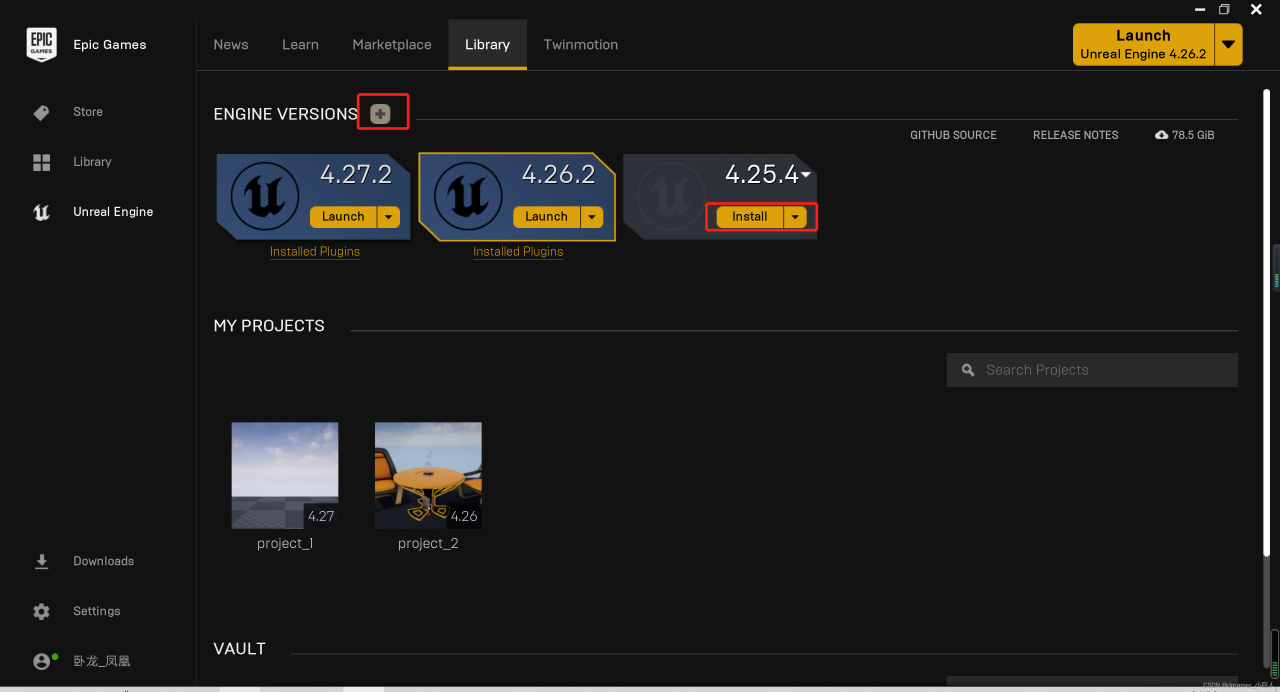Open the Release Notes link
Image resolution: width=1280 pixels, height=692 pixels.
tap(1076, 135)
